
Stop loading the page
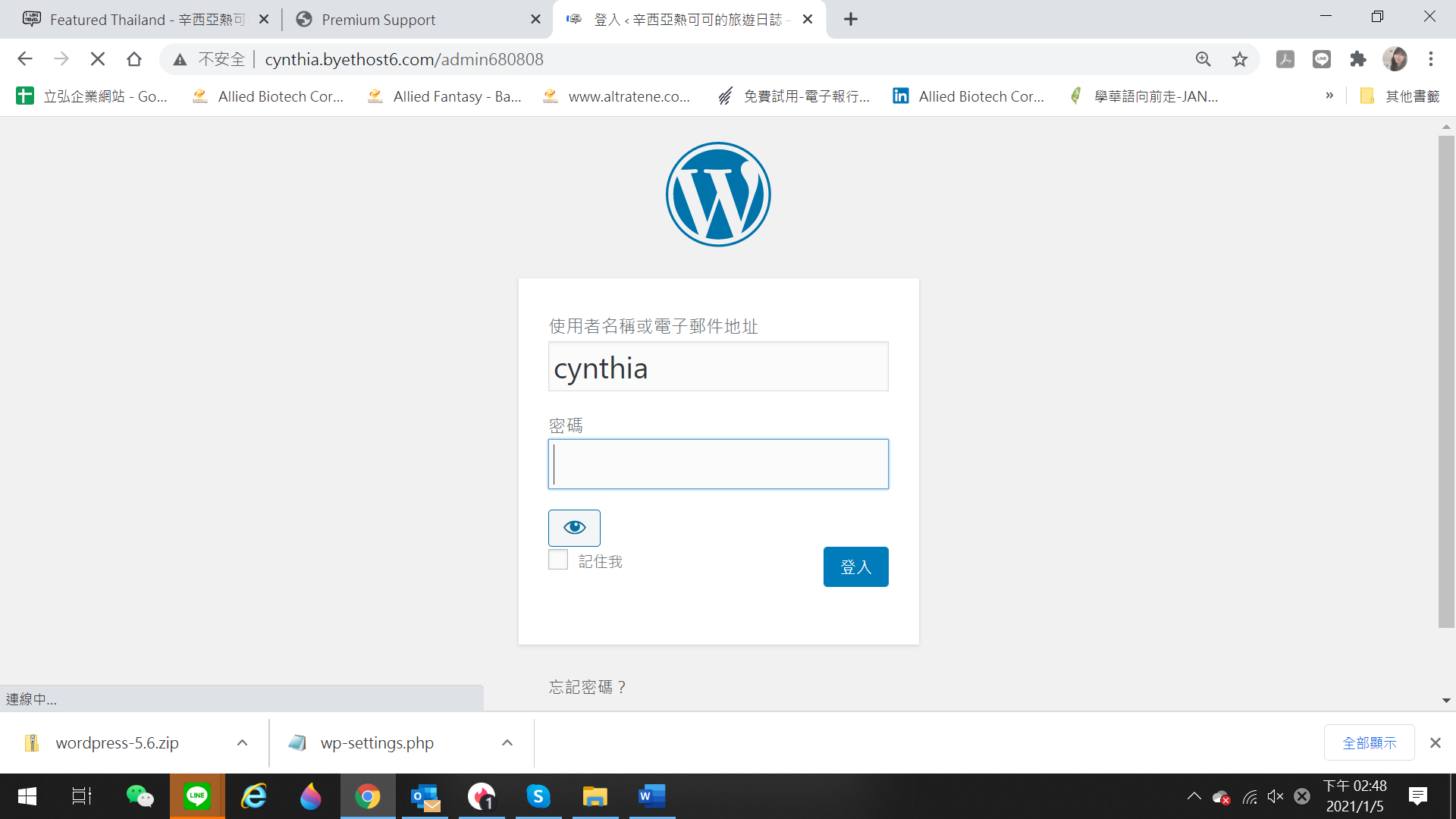click(98, 59)
